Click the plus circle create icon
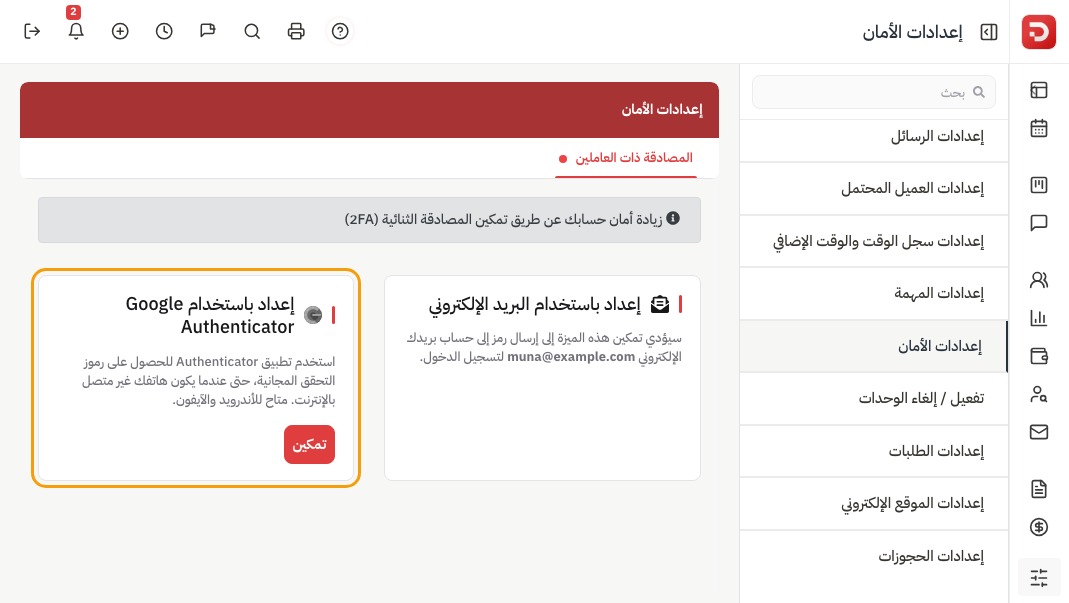 pos(120,31)
